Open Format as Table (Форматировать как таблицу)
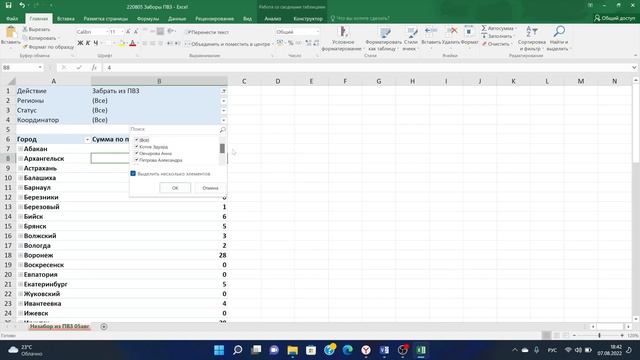This screenshot has width=640, height=360. pyautogui.click(x=383, y=39)
